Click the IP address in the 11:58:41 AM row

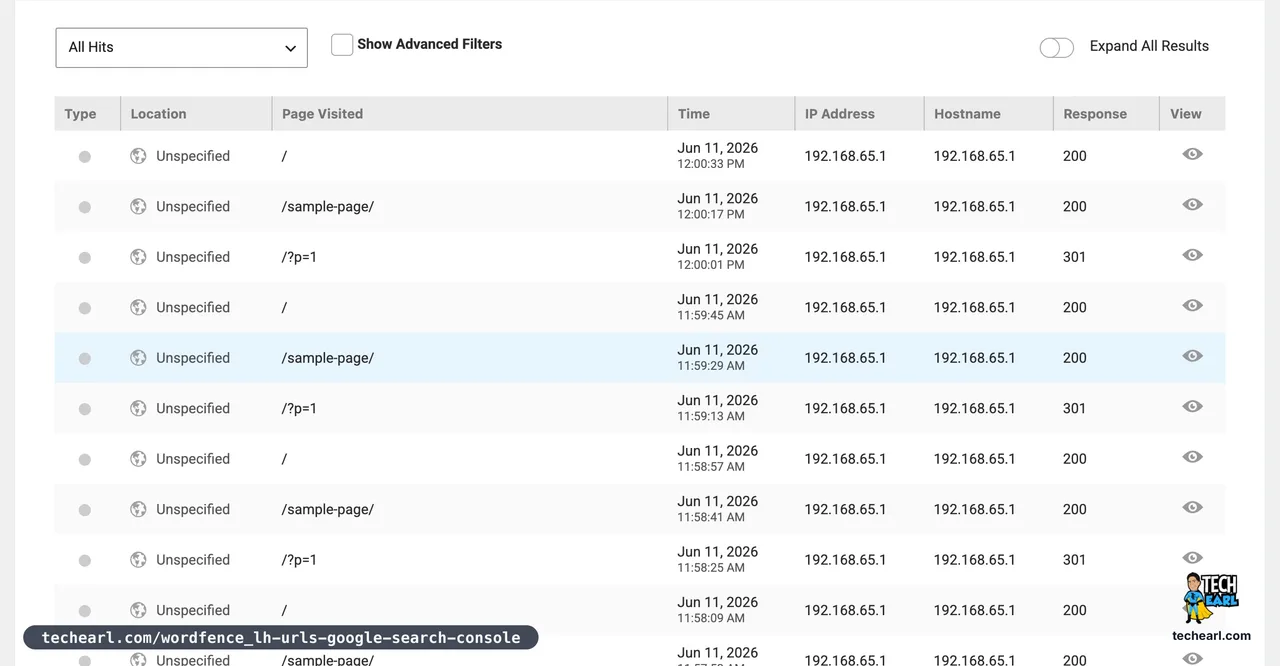845,509
